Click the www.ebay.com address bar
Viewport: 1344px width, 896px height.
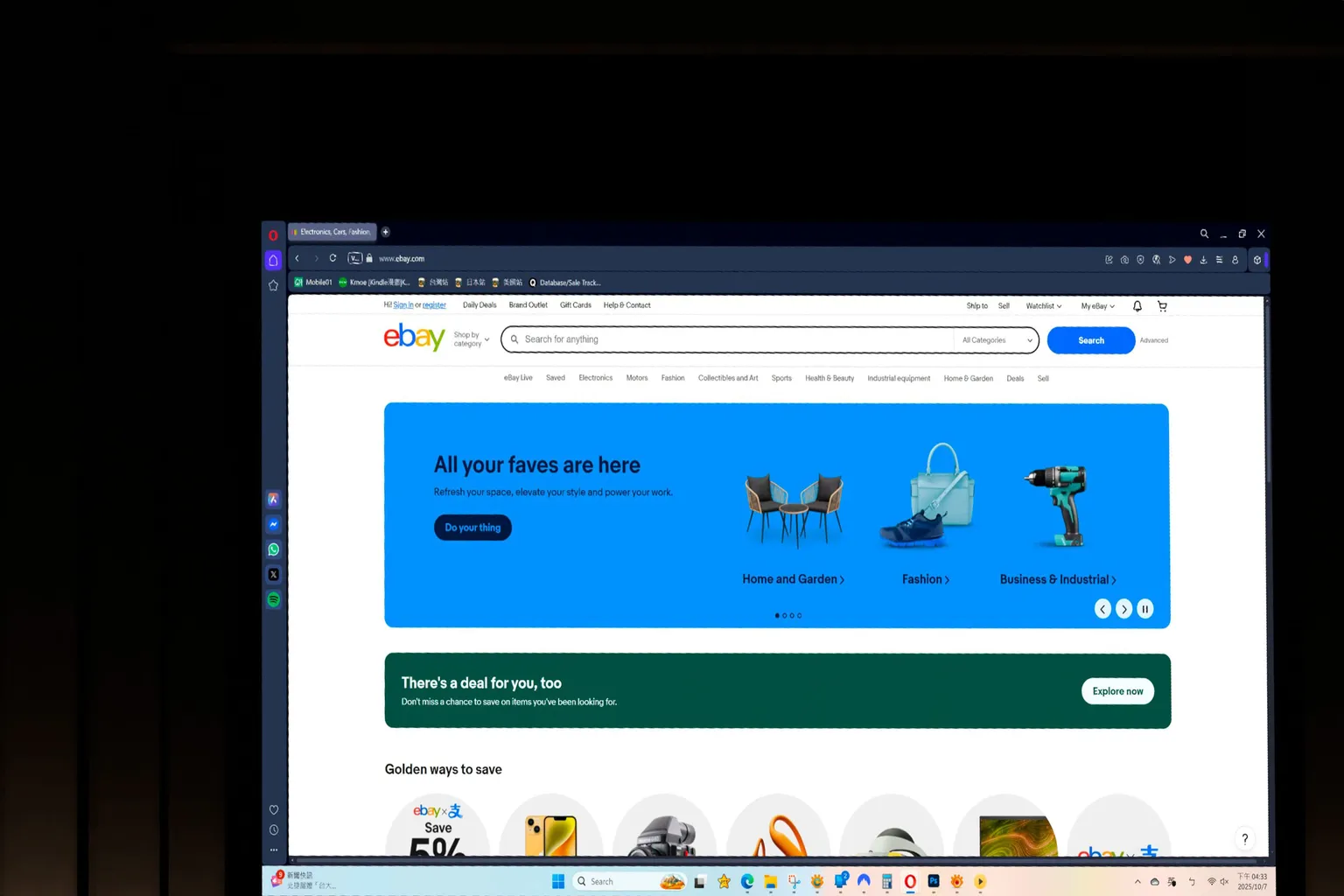tap(402, 259)
